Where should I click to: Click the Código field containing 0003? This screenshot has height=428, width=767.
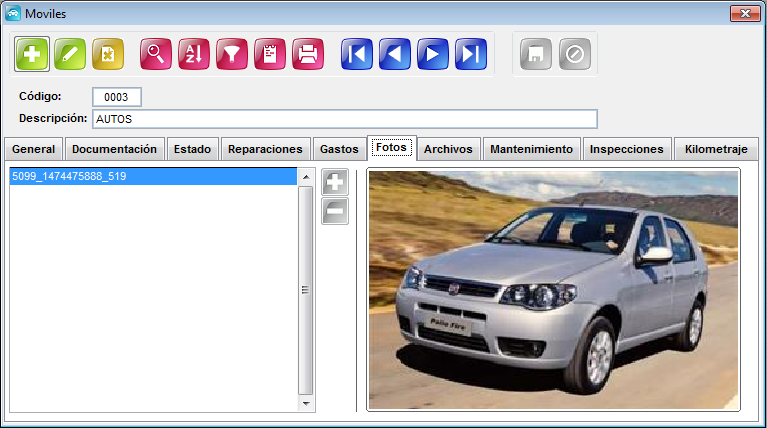tap(117, 97)
